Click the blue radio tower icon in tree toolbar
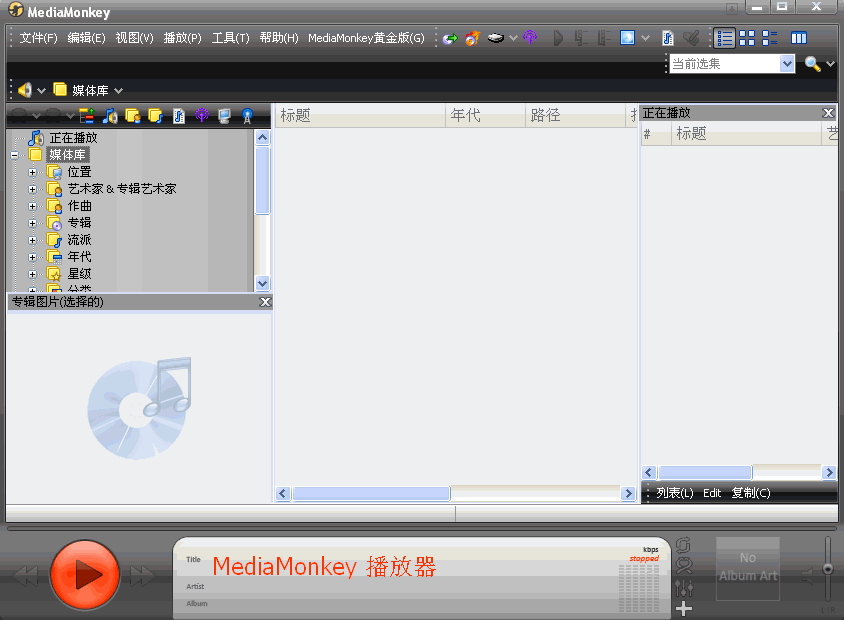The image size is (844, 620). pyautogui.click(x=247, y=116)
